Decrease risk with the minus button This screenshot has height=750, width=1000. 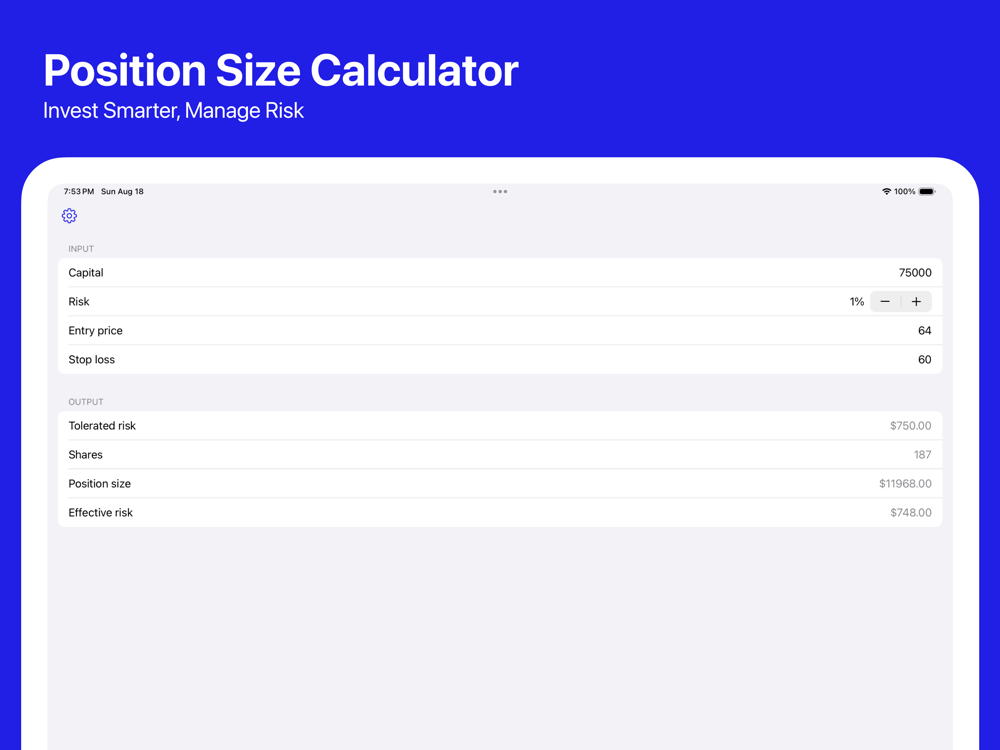[x=885, y=301]
